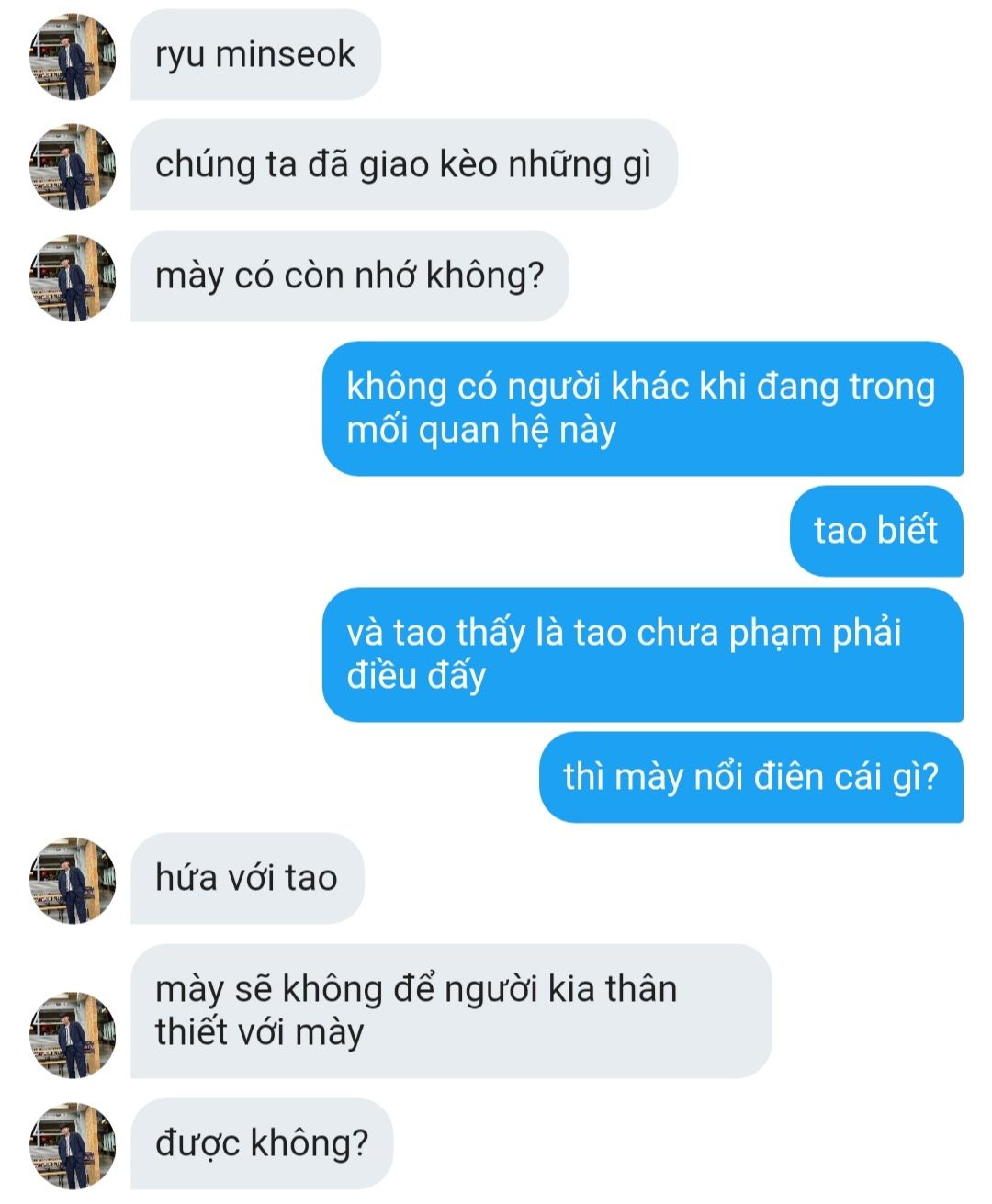Tap the blue "tao biết" bubble

point(876,531)
